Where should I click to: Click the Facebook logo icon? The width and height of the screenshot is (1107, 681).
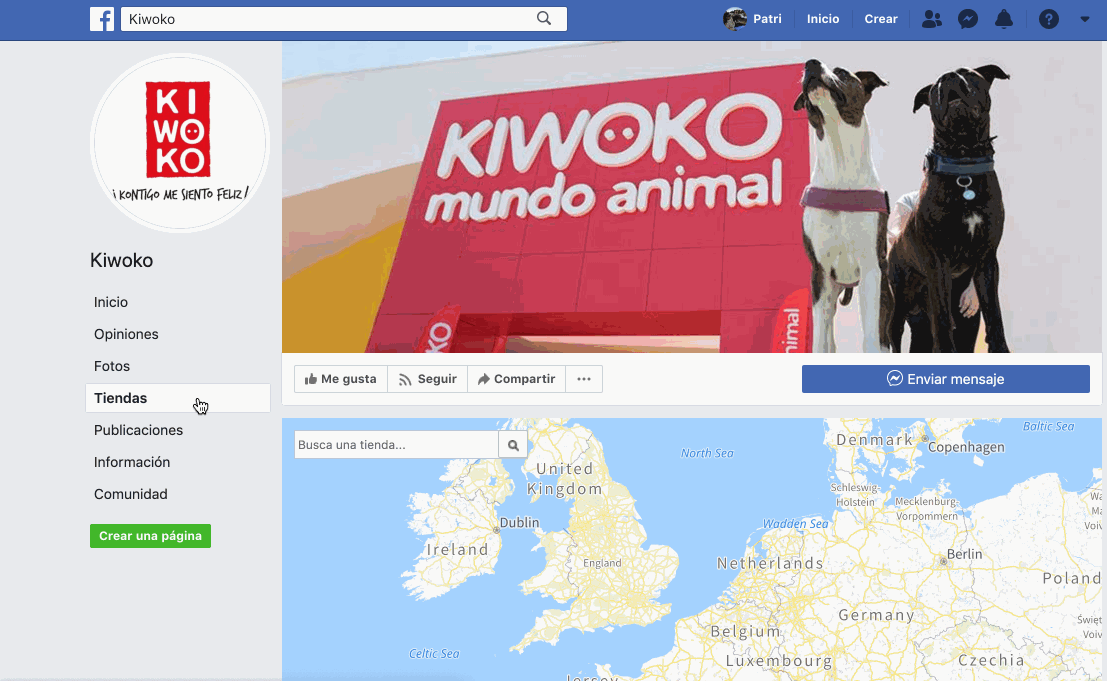point(102,19)
